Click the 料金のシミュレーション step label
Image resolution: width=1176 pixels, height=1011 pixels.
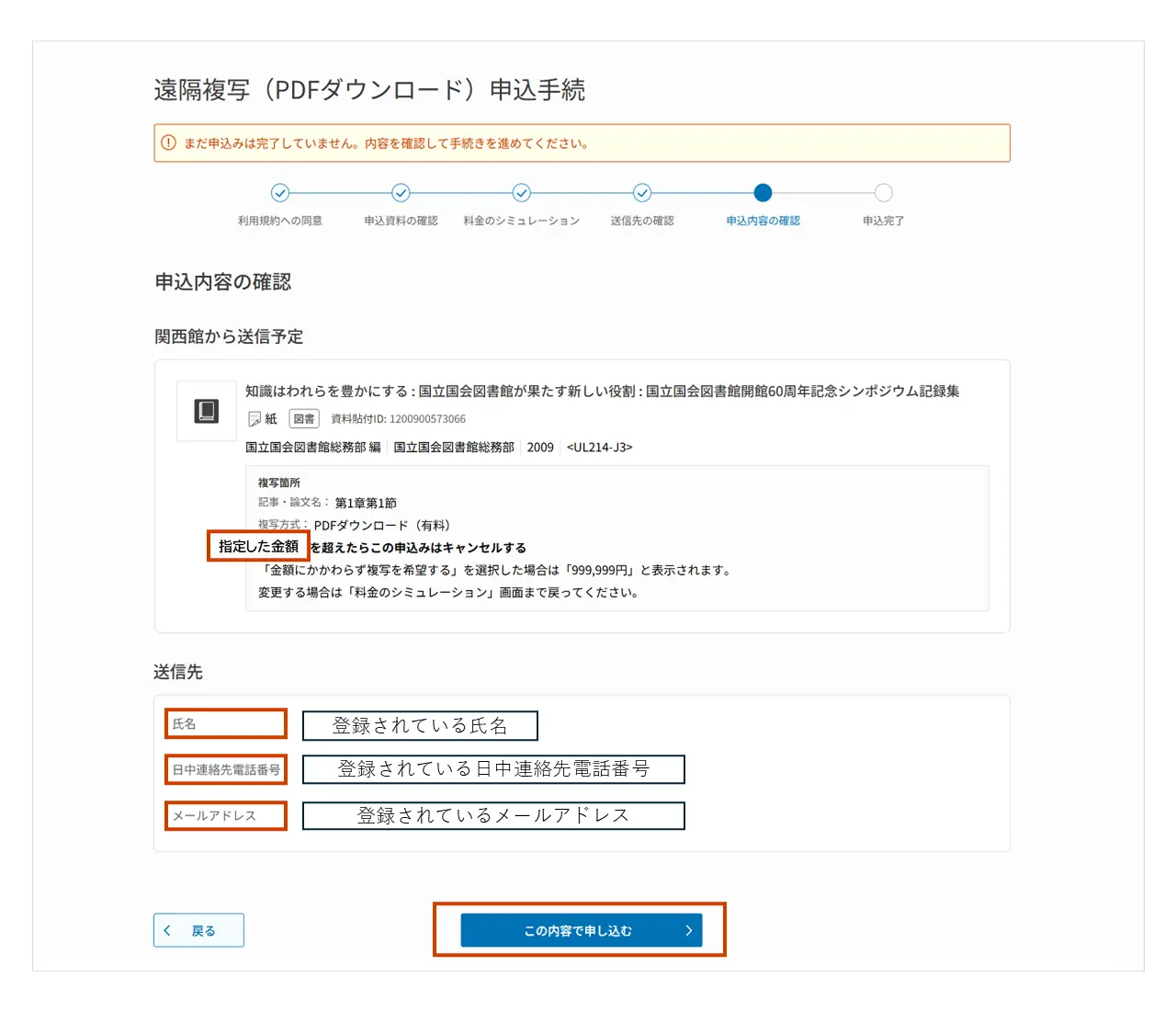pos(522,221)
